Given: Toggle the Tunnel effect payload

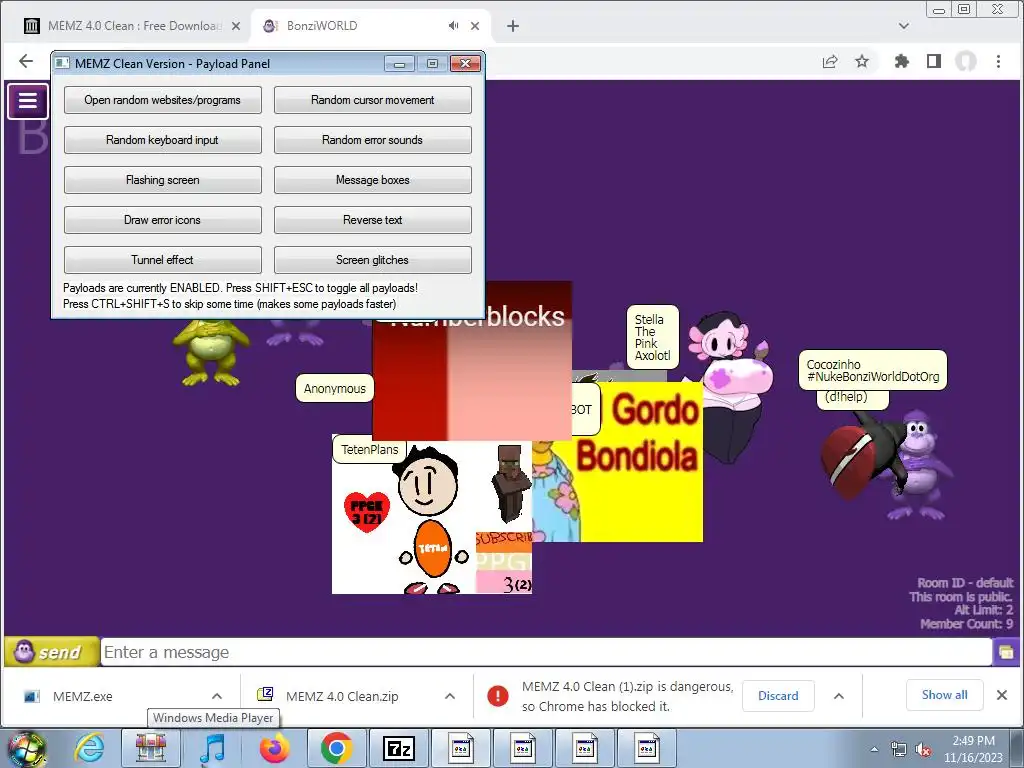Looking at the screenshot, I should click(x=163, y=260).
